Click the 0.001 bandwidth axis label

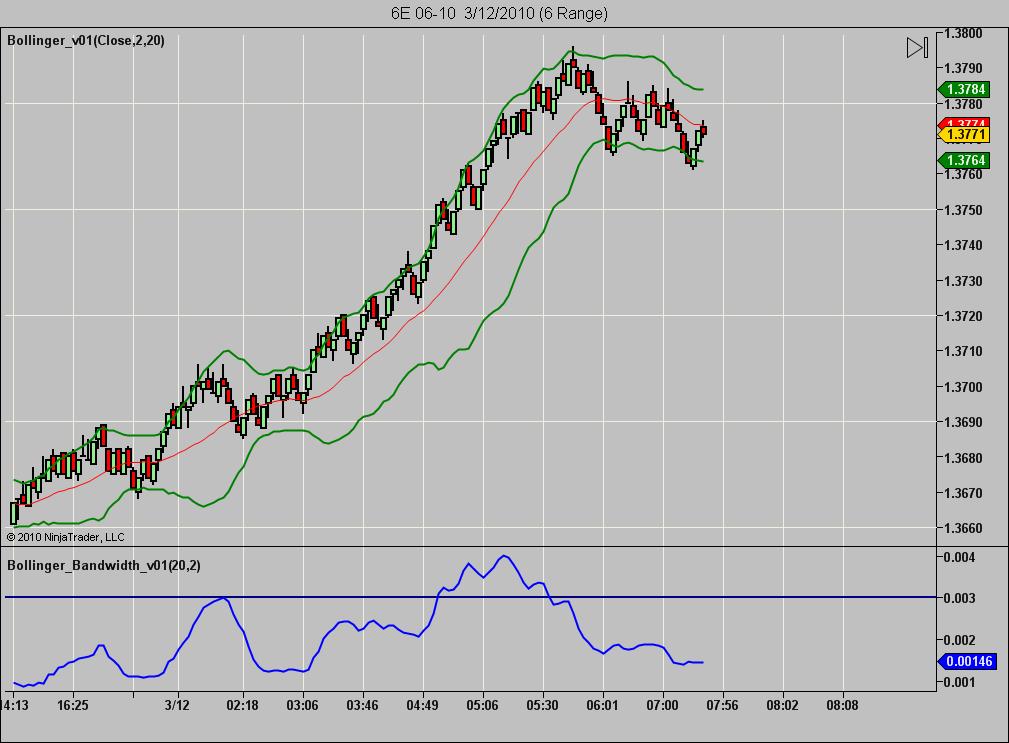(x=959, y=682)
